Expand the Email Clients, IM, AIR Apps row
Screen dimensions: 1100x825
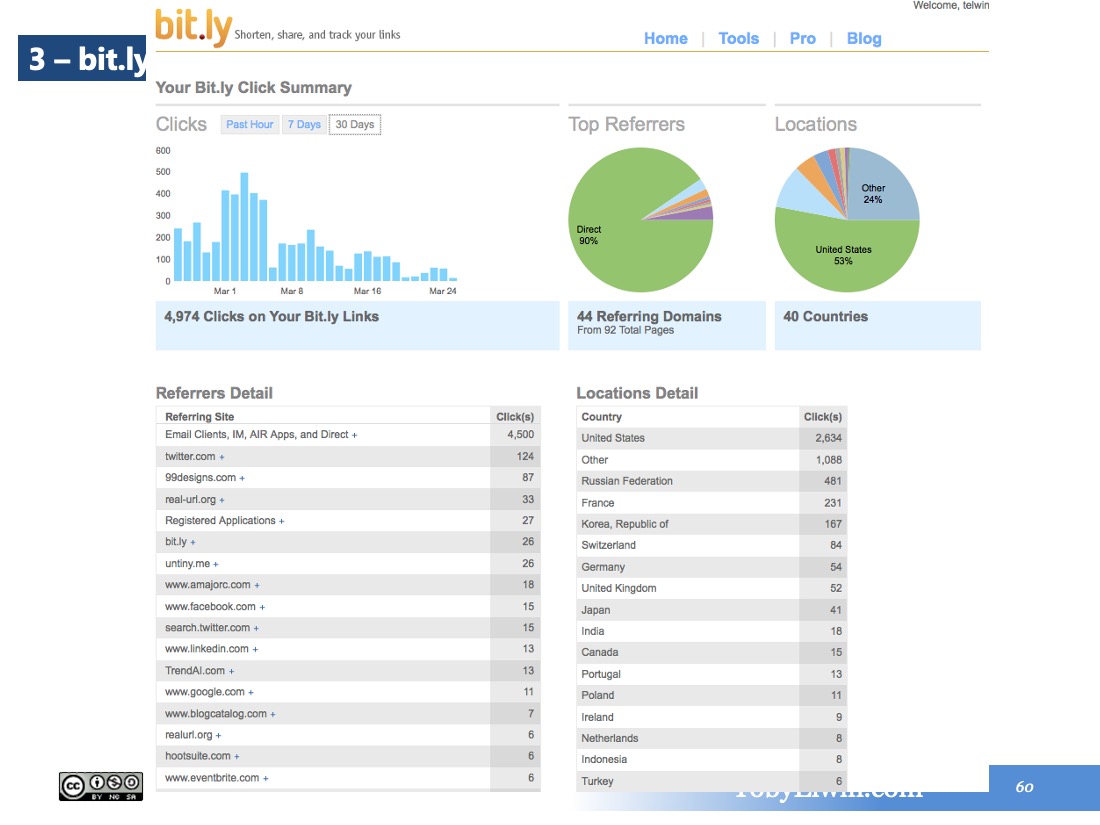354,436
